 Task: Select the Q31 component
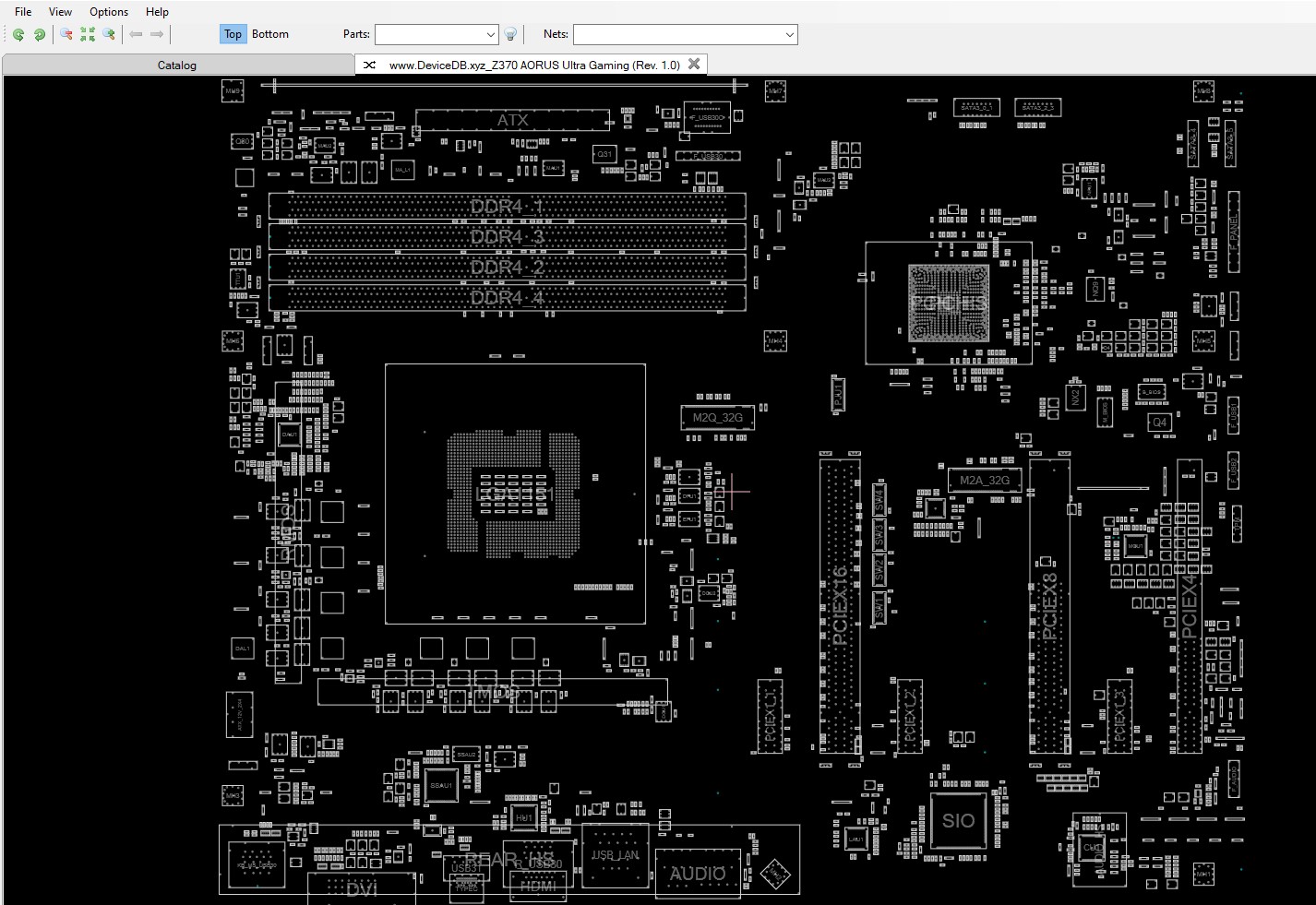point(604,154)
